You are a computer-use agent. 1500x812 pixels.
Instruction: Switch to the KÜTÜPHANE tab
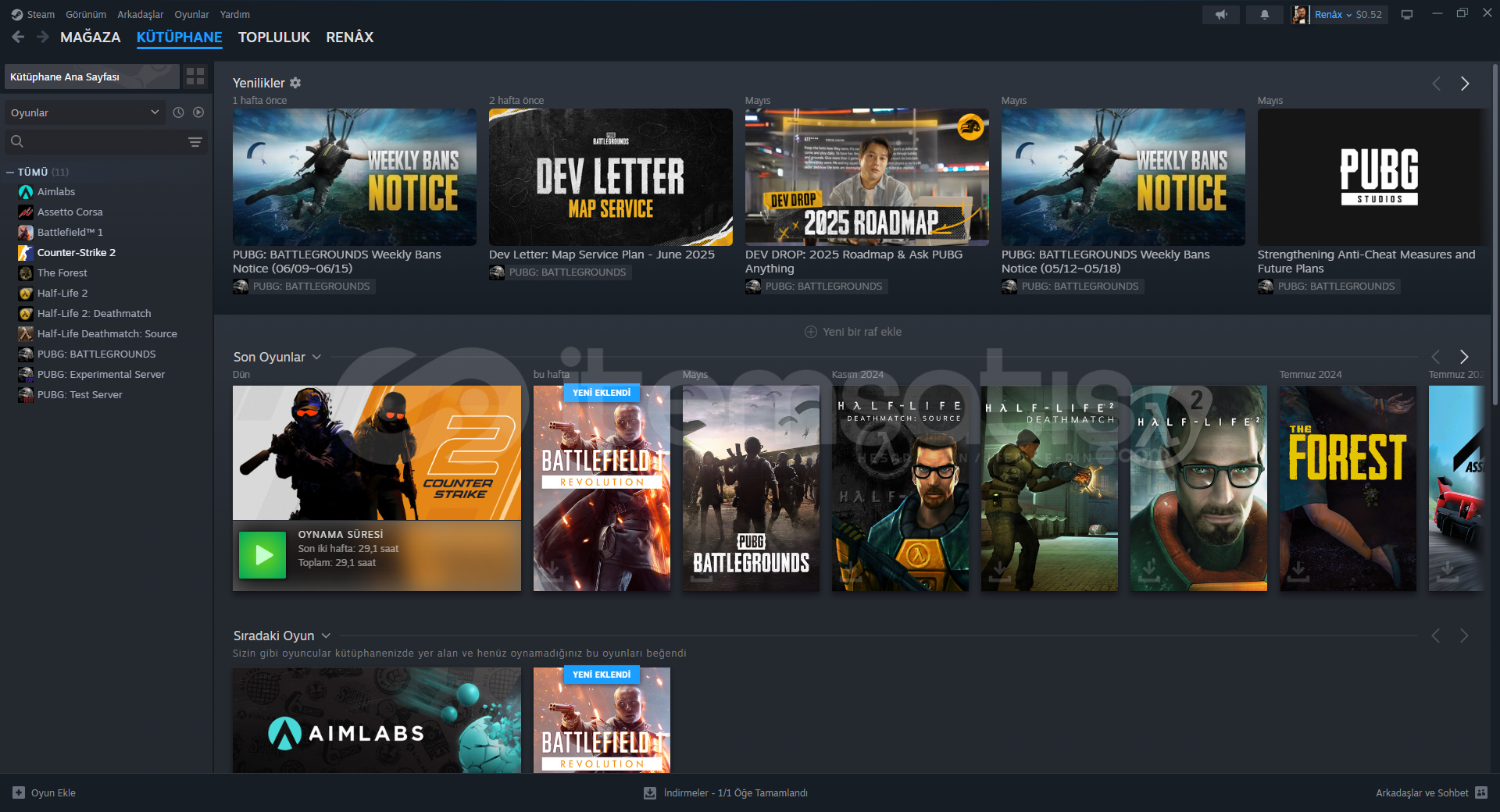click(180, 37)
